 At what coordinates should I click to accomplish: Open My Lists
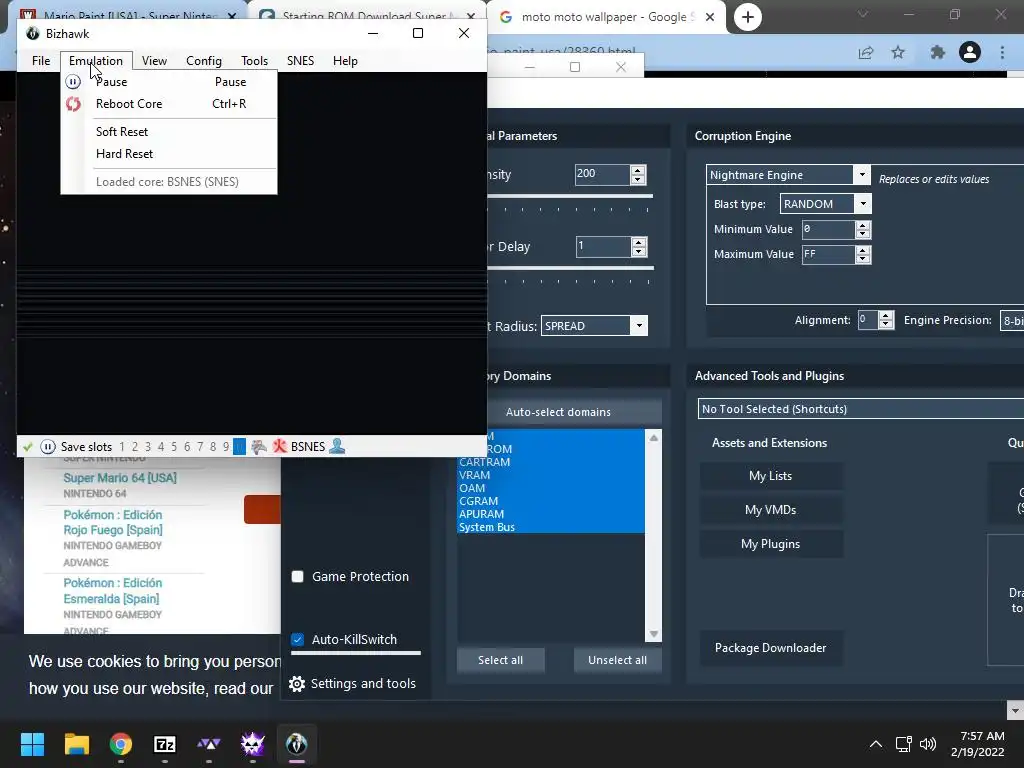771,476
